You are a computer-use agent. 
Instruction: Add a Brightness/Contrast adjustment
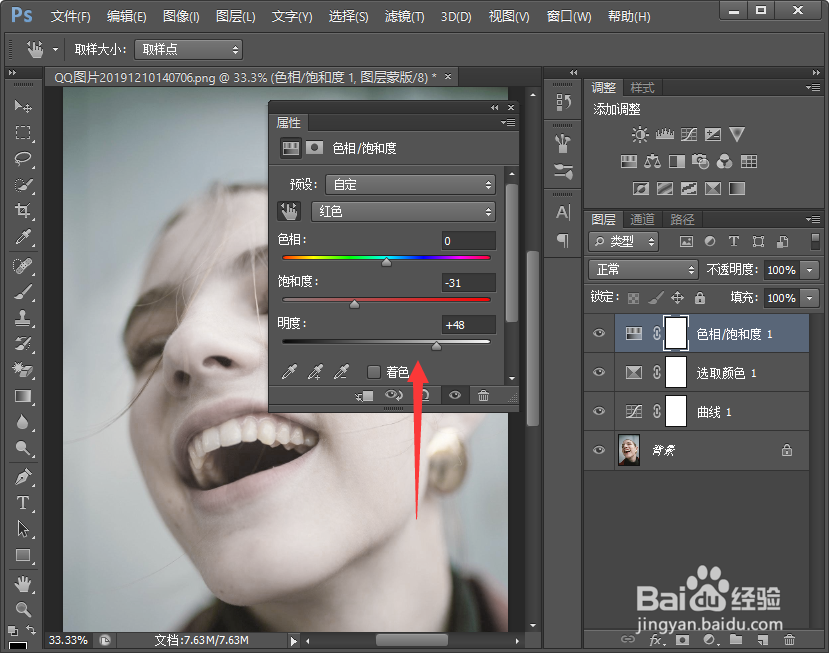coord(640,134)
